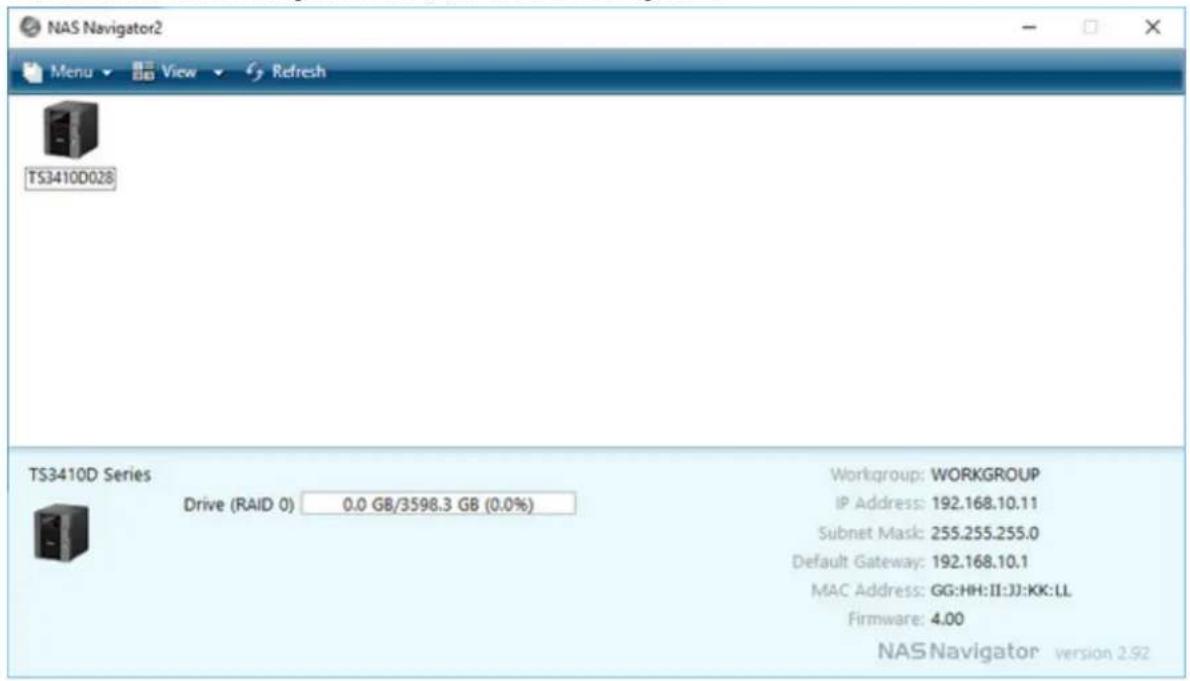Screen dimensions: 1190x681
Task: Click the NAS Navigator2 title bar icon
Action: (x=30, y=27)
